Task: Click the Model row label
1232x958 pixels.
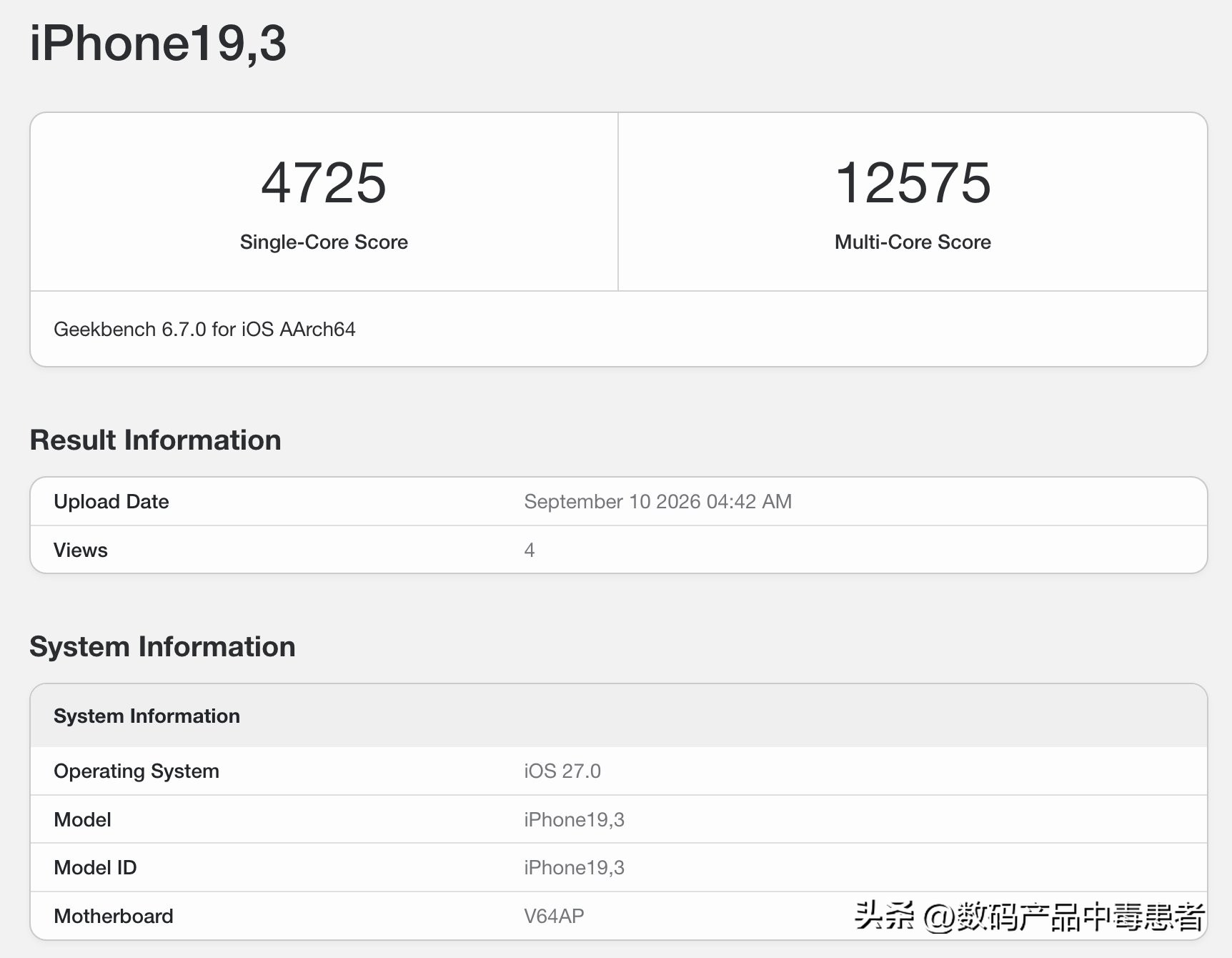Action: (x=82, y=819)
